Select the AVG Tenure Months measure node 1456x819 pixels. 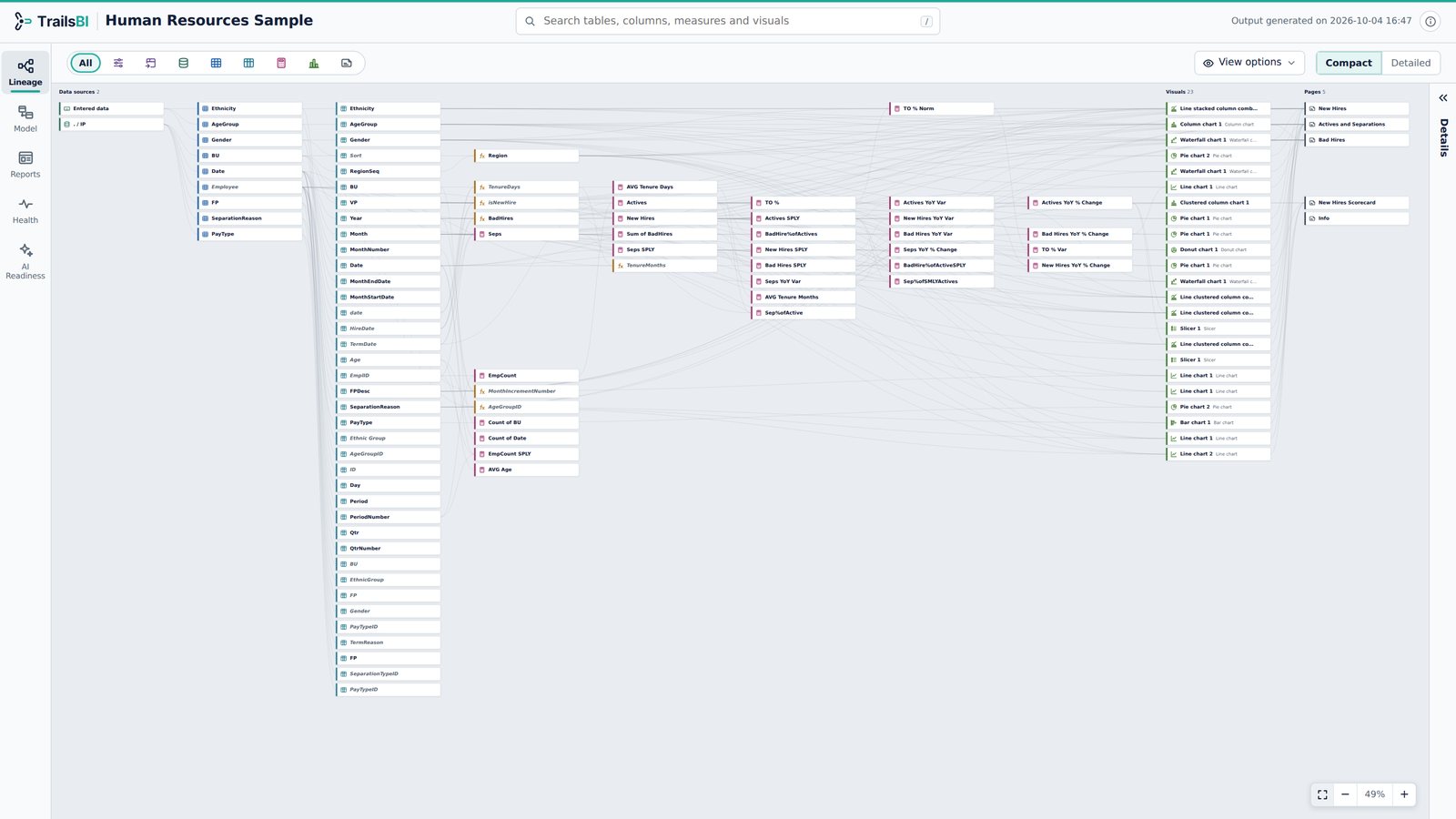804,297
